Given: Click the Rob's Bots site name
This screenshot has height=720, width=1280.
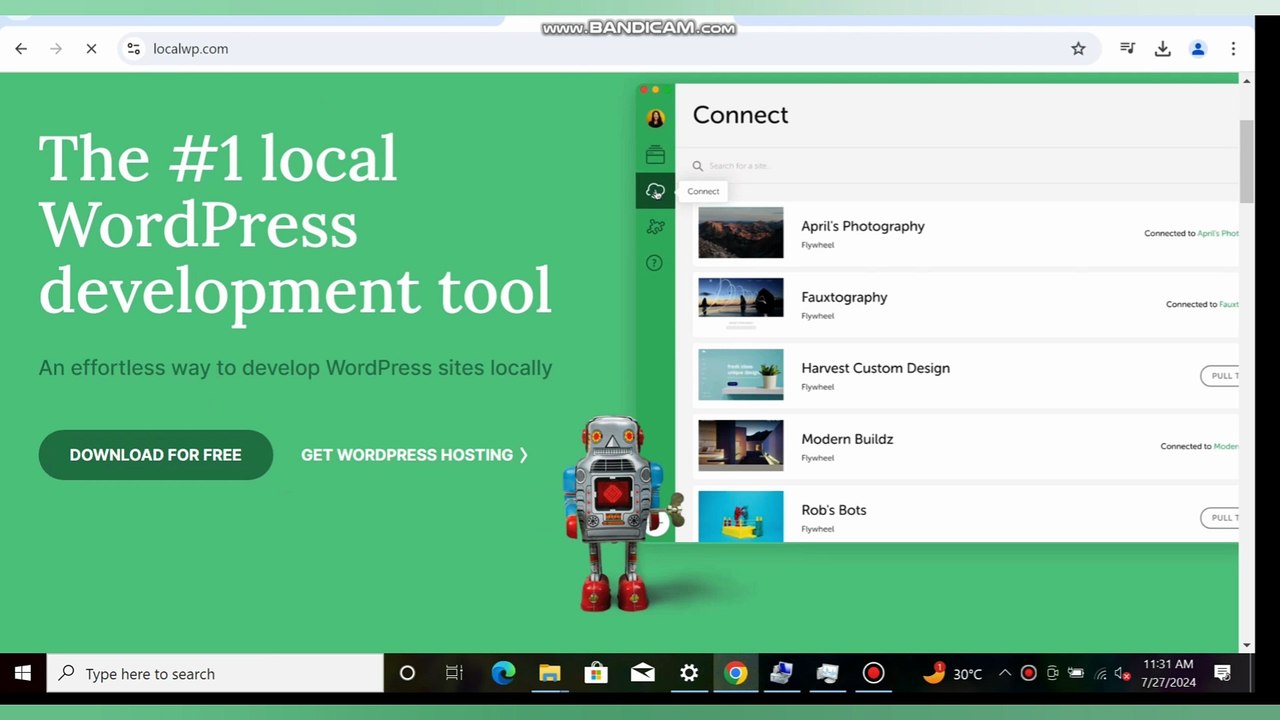Looking at the screenshot, I should point(834,510).
